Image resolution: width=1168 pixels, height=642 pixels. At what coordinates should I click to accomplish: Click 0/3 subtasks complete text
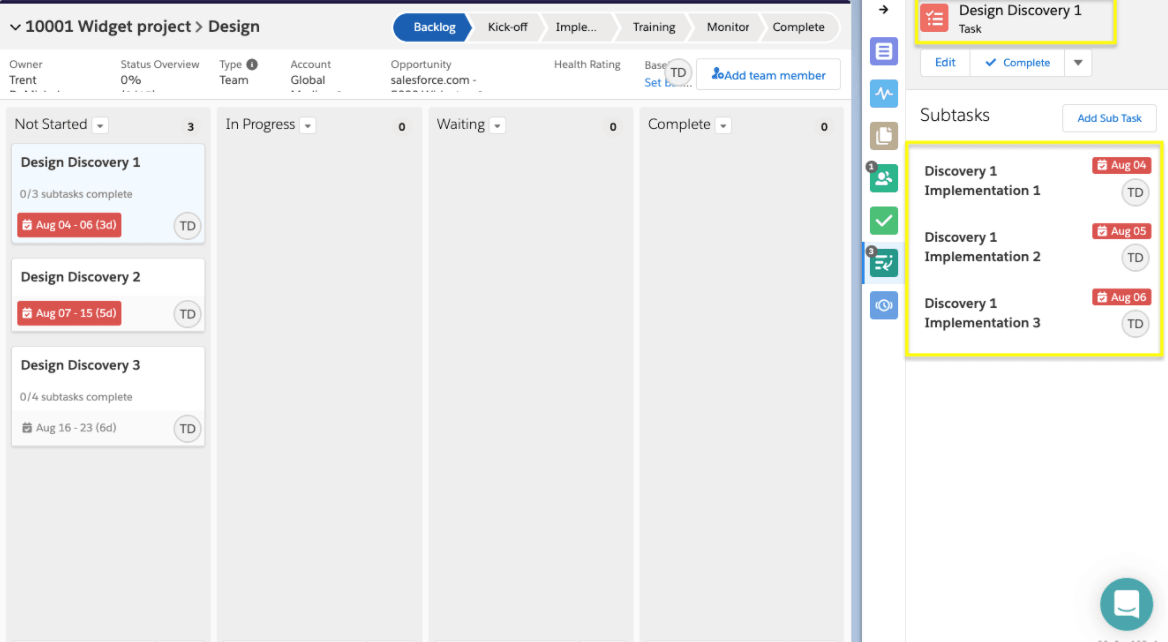tap(76, 194)
